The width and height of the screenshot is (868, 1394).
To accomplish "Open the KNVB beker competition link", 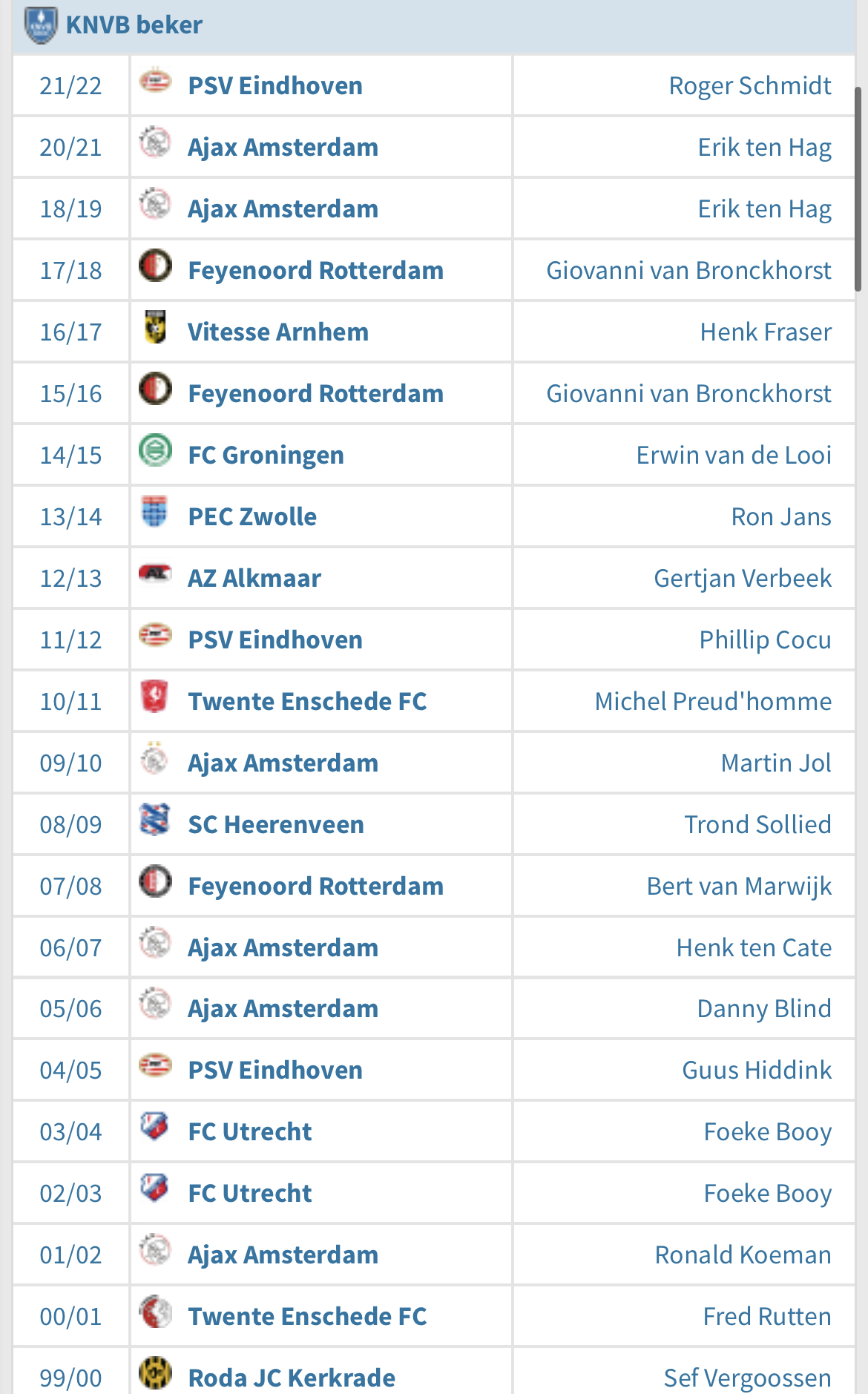I will click(x=134, y=24).
